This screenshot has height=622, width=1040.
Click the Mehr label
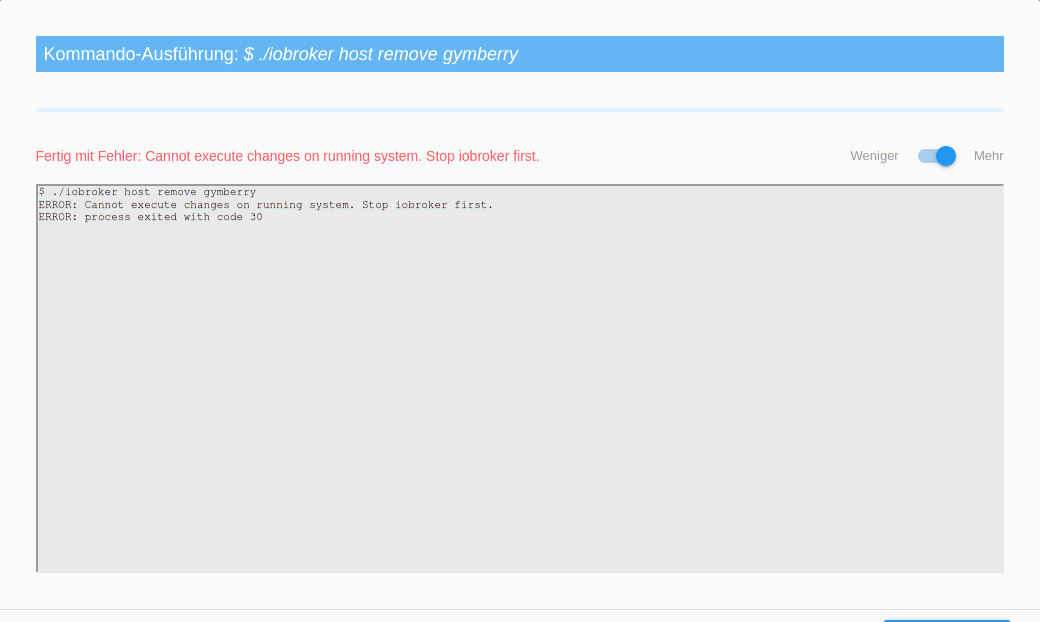pyautogui.click(x=988, y=156)
